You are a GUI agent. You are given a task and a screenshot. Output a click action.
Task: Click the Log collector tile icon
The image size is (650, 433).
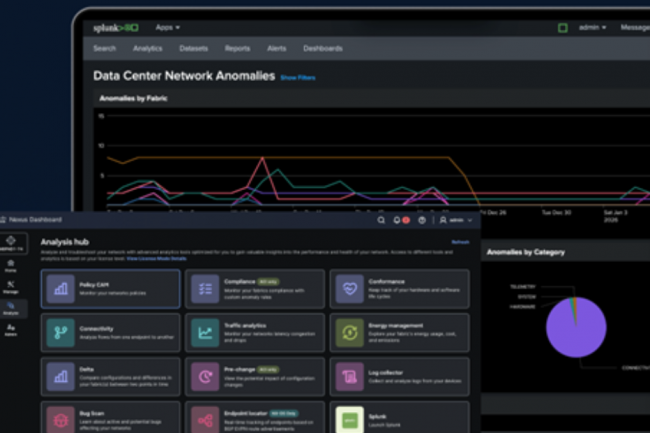pyautogui.click(x=350, y=376)
